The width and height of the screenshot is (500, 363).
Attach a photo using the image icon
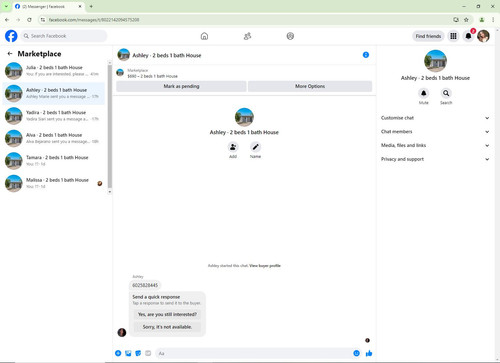[128, 353]
